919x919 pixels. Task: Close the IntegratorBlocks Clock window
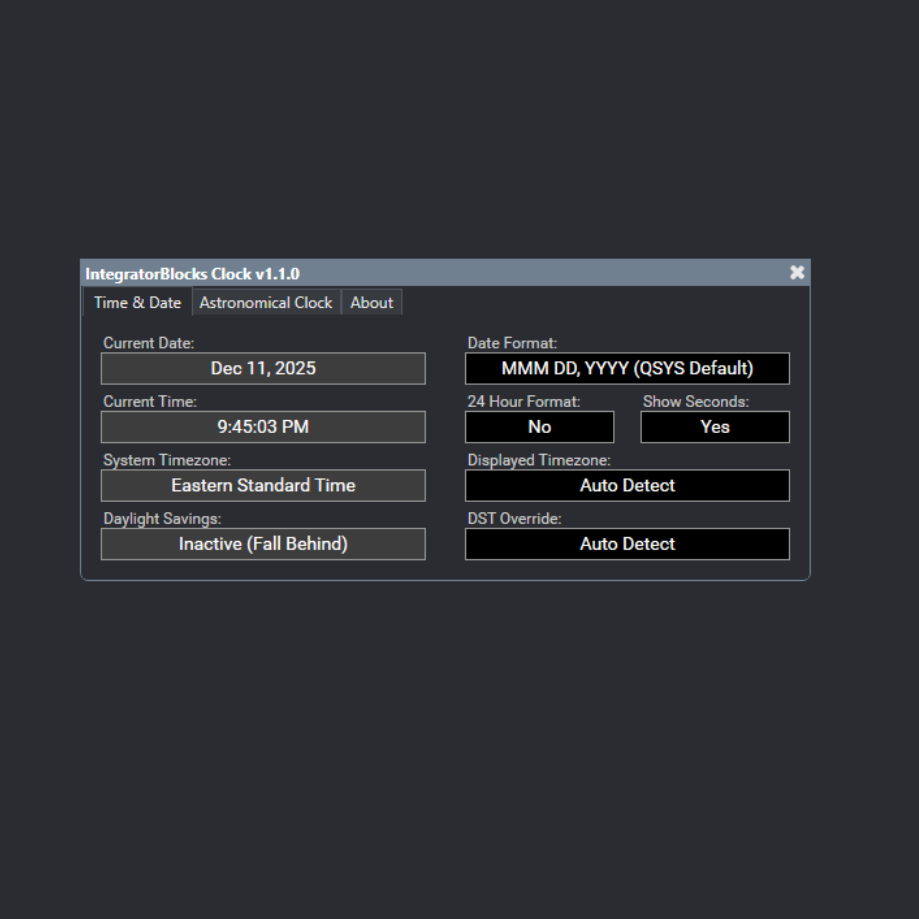(x=797, y=272)
